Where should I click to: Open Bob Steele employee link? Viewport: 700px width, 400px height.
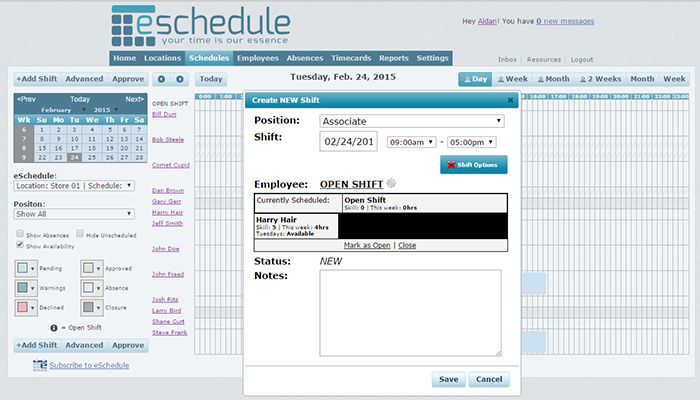[x=168, y=140]
